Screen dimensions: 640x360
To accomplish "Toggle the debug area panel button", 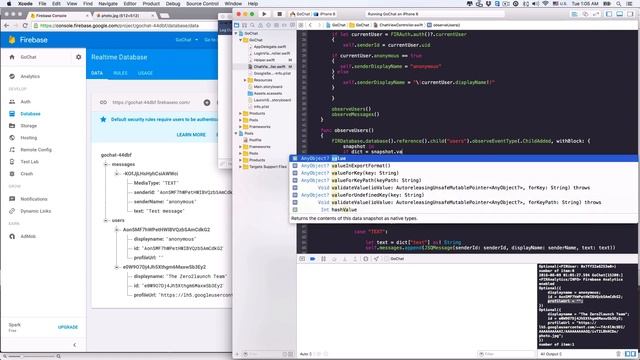I will 620,14.
